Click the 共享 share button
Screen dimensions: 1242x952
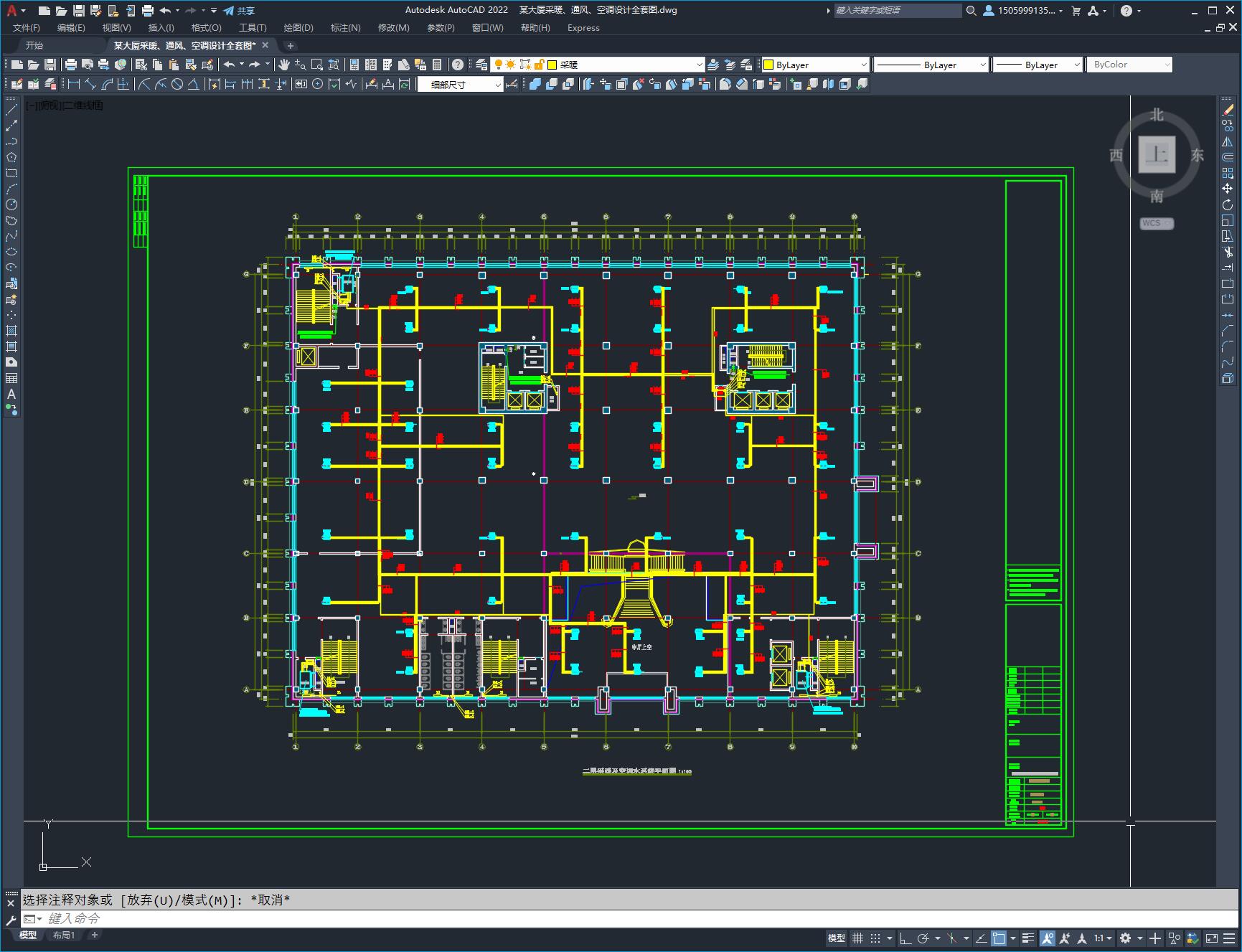239,10
